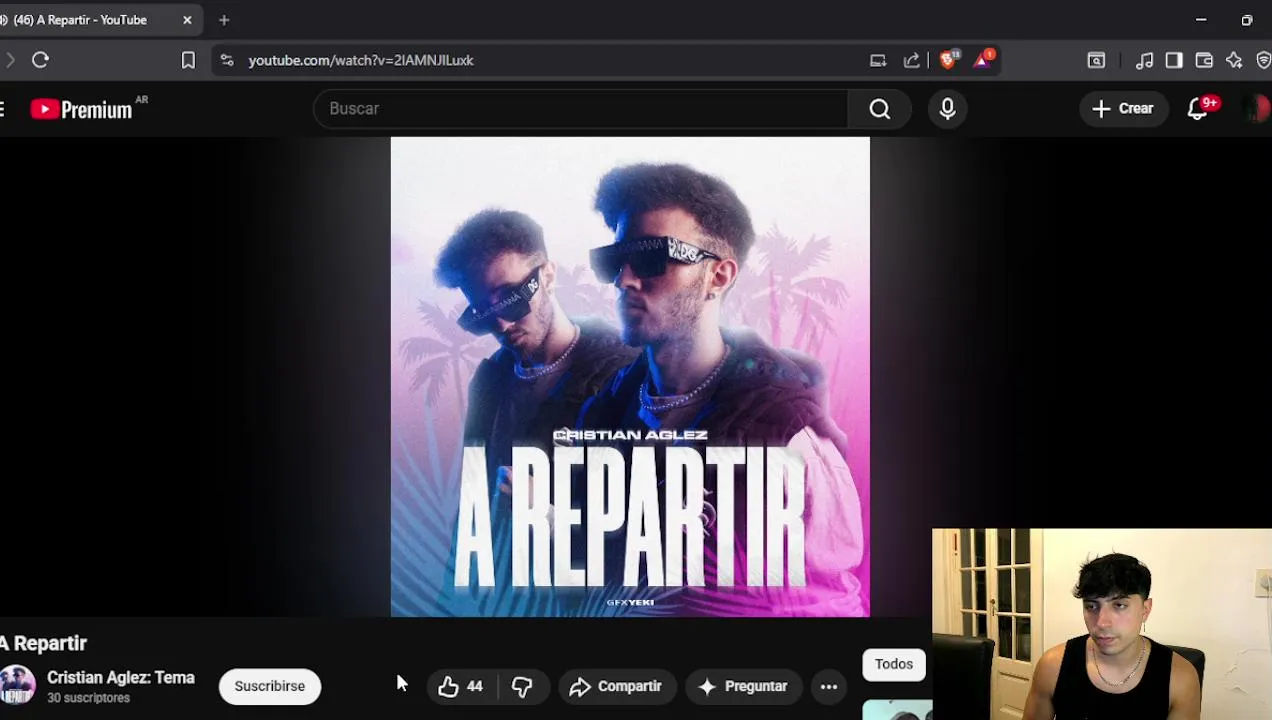1272x720 pixels.
Task: Like the video with thumbs up
Action: coord(460,686)
